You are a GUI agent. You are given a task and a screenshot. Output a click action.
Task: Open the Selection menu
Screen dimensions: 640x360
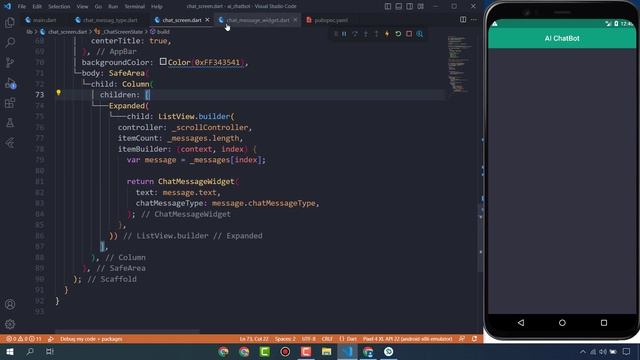59,7
